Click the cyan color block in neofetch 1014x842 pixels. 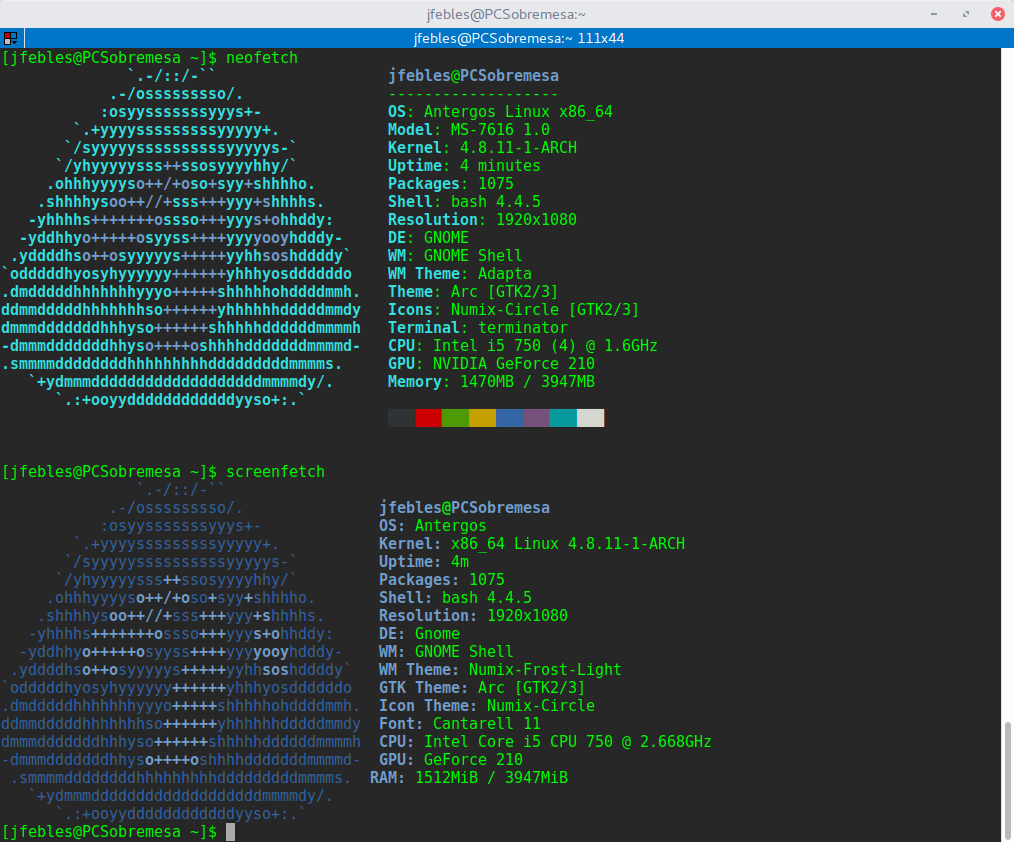click(563, 418)
